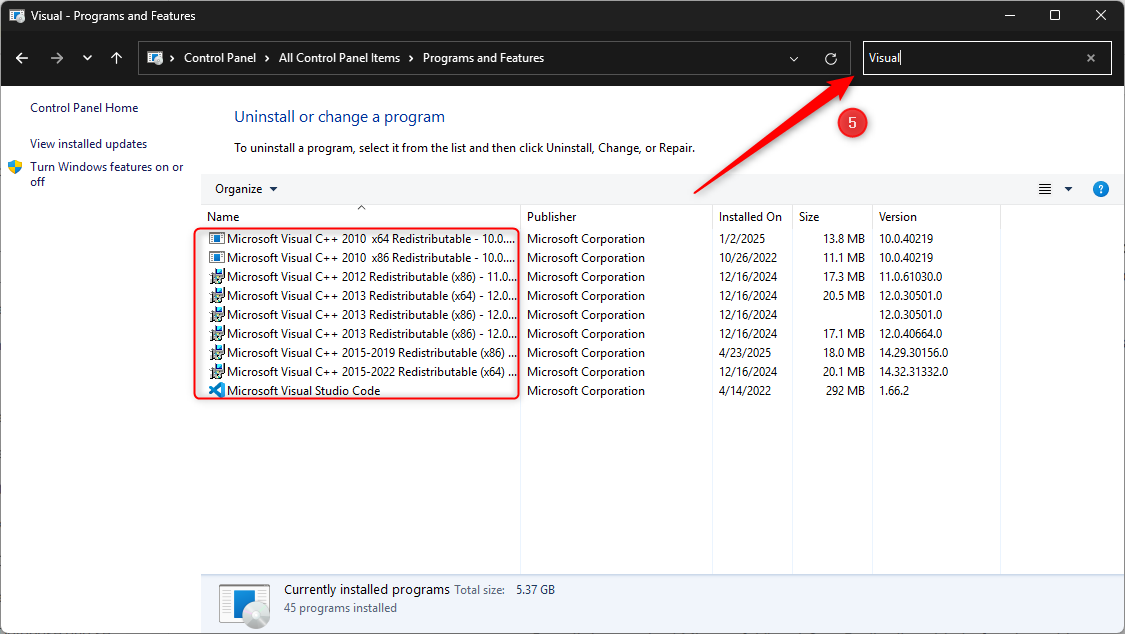1125x634 pixels.
Task: Click install date 4/23/2025
Action: tap(745, 353)
